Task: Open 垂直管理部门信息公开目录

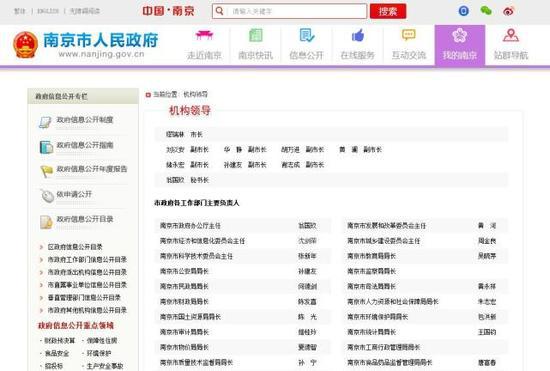Action: coord(84,297)
